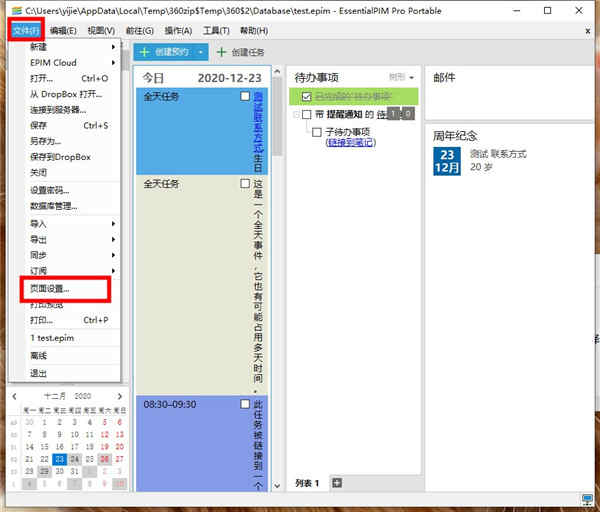Click the EssentialPIM title bar app icon
This screenshot has width=600, height=512.
pyautogui.click(x=17, y=10)
